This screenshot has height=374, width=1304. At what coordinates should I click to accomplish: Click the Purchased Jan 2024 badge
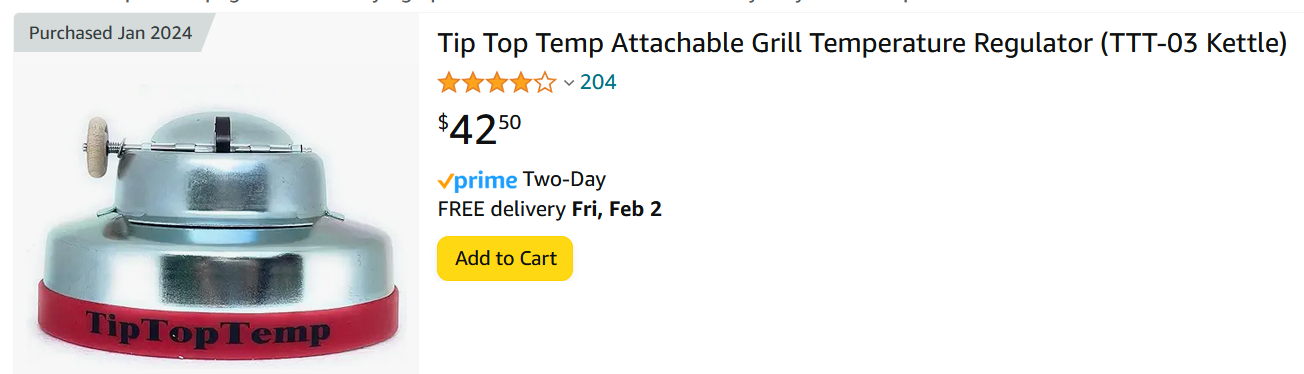click(x=110, y=33)
